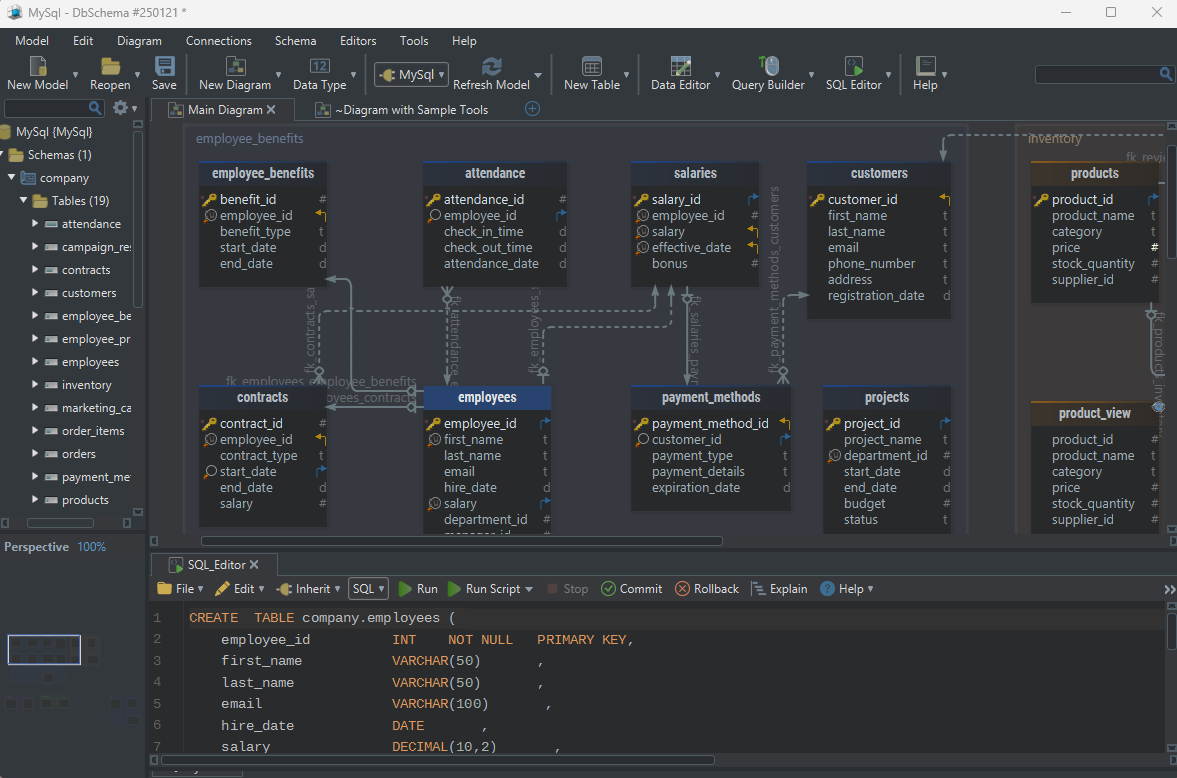The image size is (1177, 778).
Task: Click the double-arrow overflow in SQL toolbar
Action: 1169,590
